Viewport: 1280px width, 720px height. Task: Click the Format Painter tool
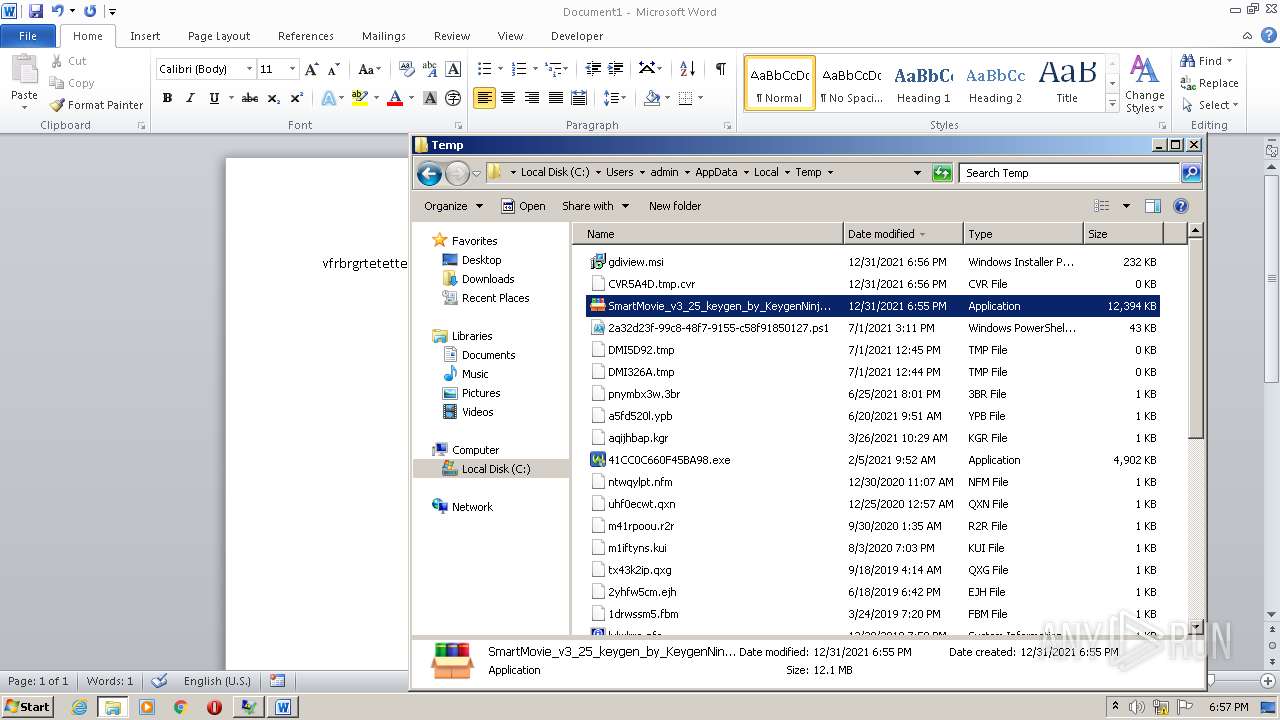click(x=96, y=105)
